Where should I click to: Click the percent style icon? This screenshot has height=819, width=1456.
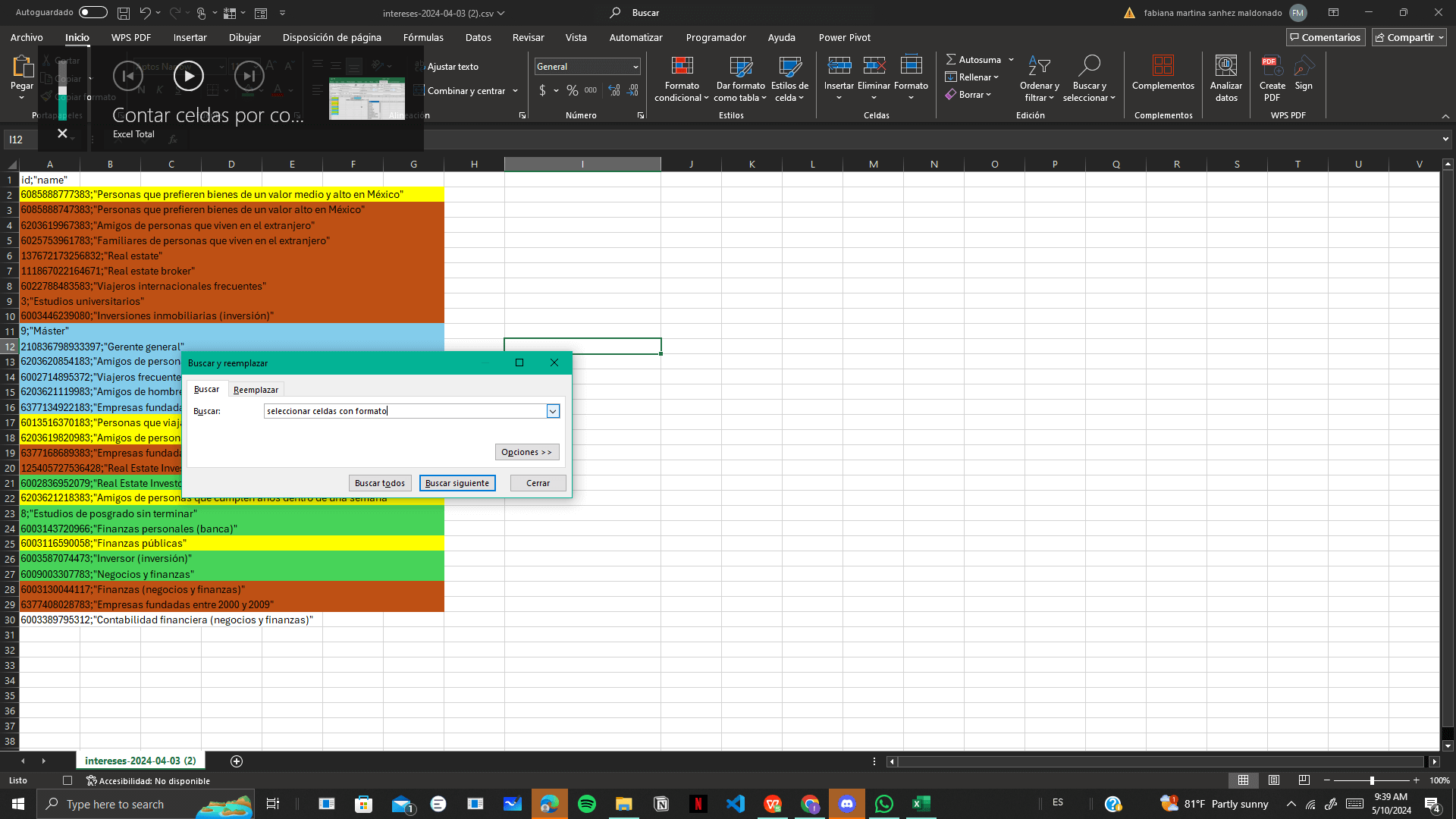[x=572, y=90]
